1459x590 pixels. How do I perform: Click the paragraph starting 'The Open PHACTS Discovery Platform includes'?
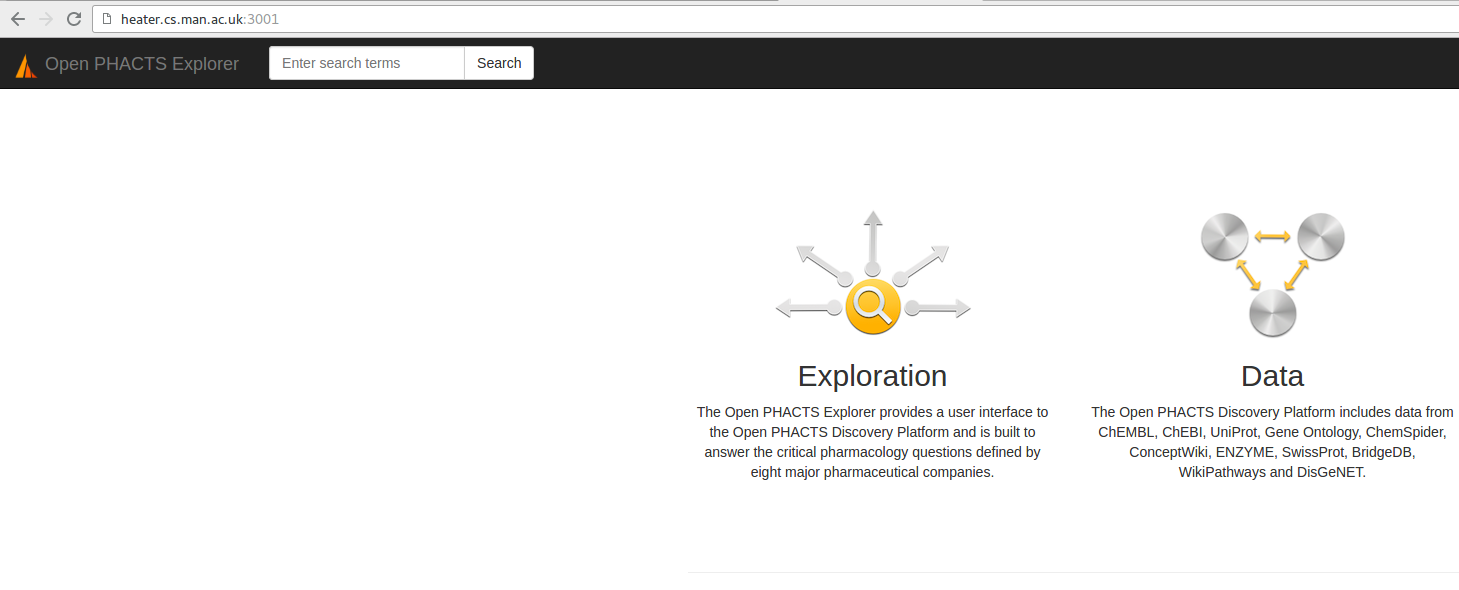pos(1272,442)
